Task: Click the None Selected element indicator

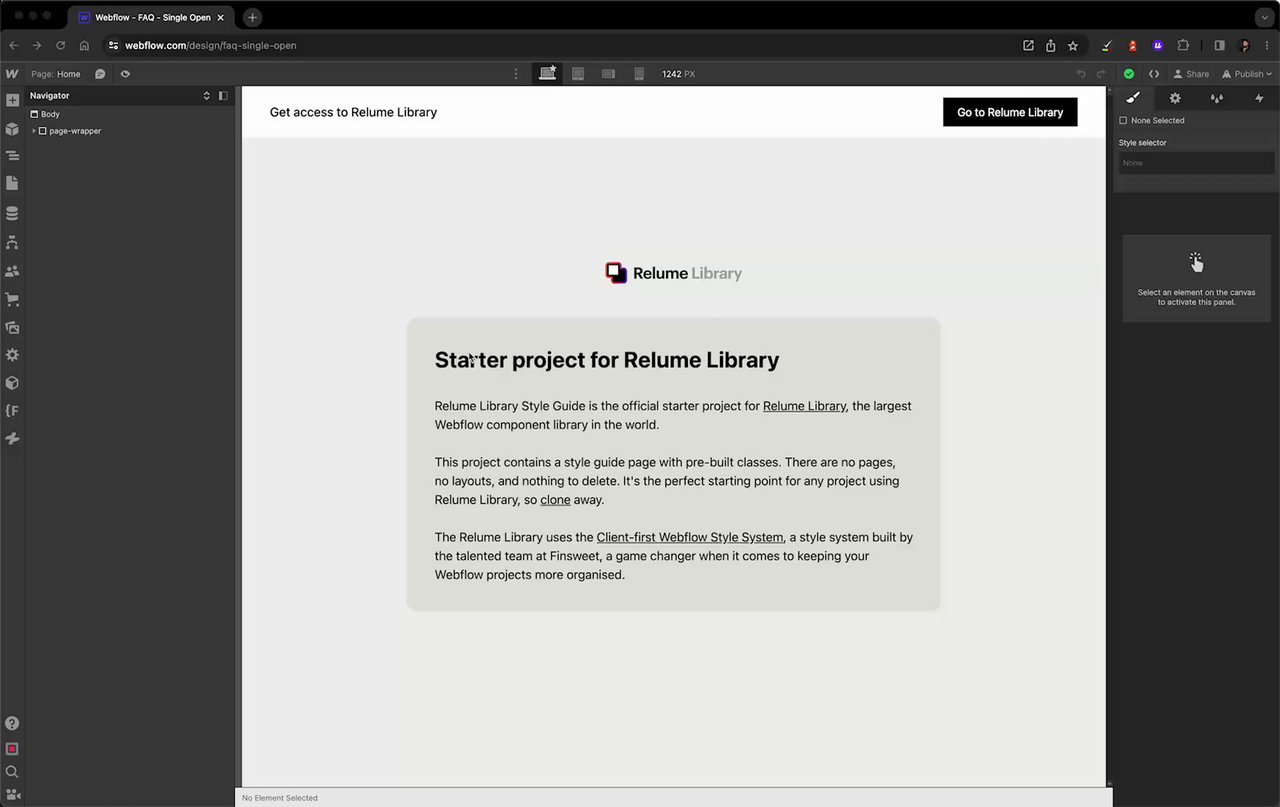Action: pos(1151,120)
